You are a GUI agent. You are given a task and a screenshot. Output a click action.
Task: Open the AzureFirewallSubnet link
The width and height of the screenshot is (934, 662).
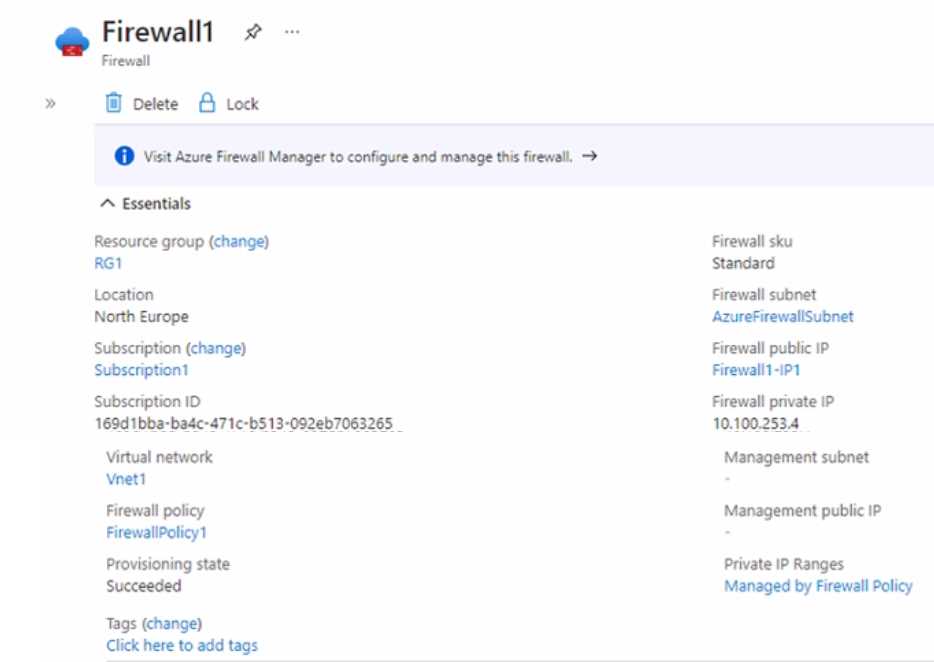tap(782, 316)
